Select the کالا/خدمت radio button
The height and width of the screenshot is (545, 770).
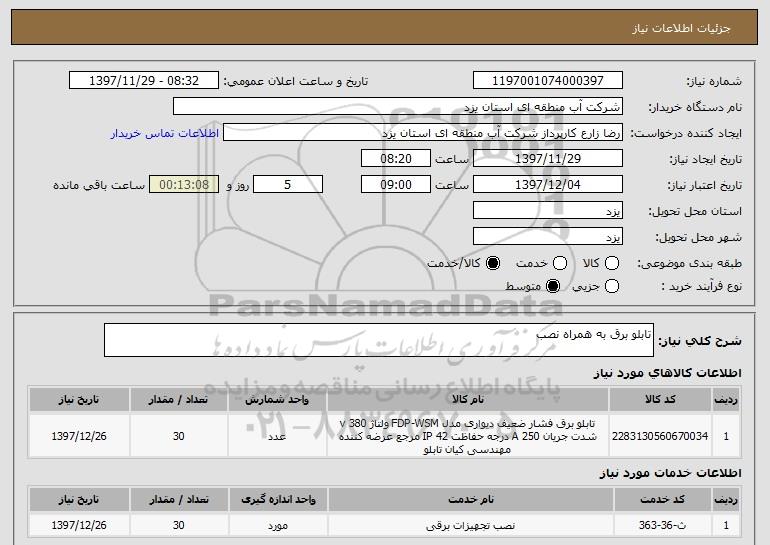(x=493, y=263)
